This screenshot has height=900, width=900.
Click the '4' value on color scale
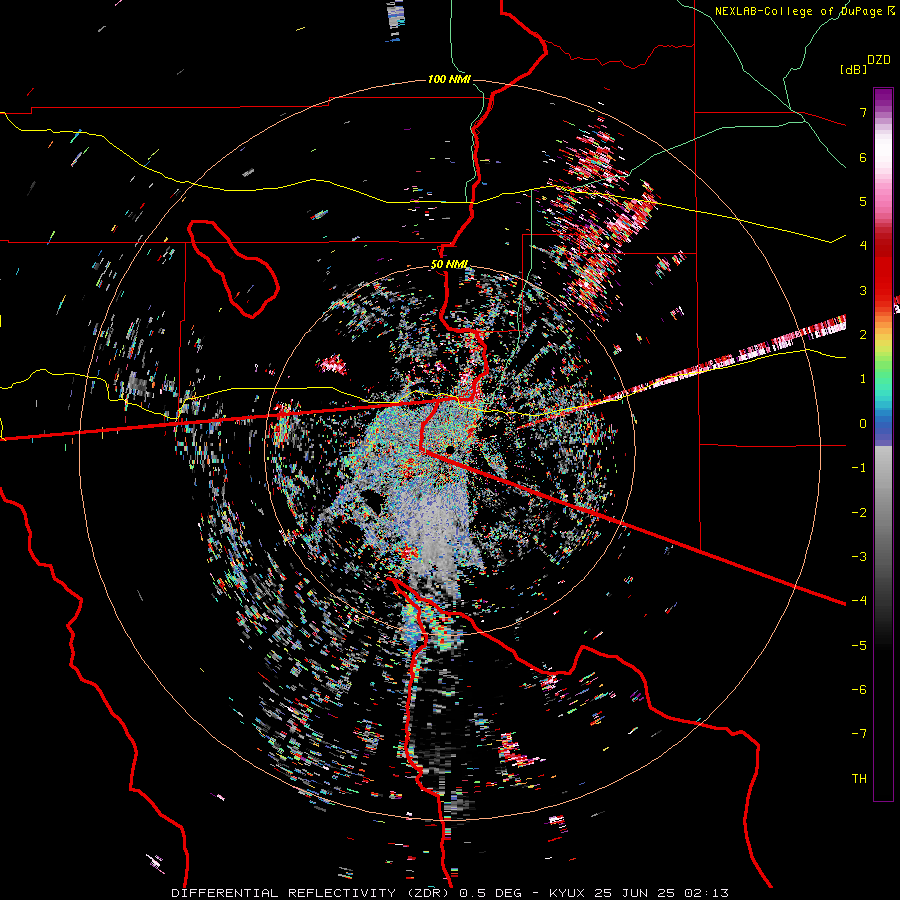click(863, 246)
